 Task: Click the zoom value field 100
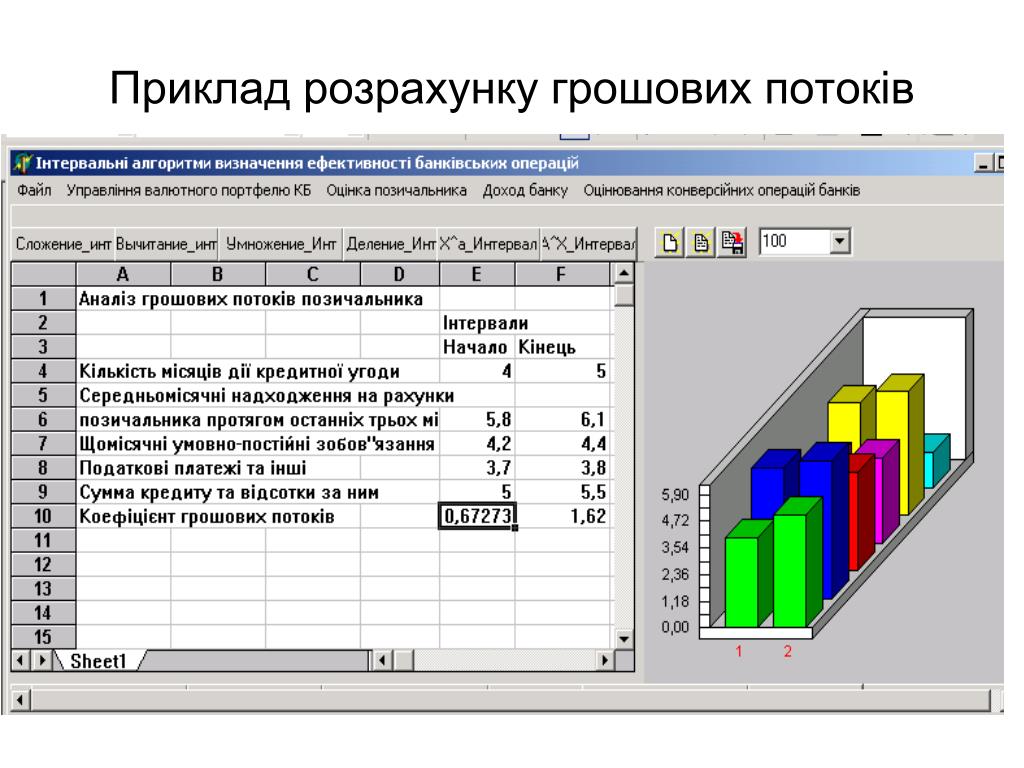795,242
